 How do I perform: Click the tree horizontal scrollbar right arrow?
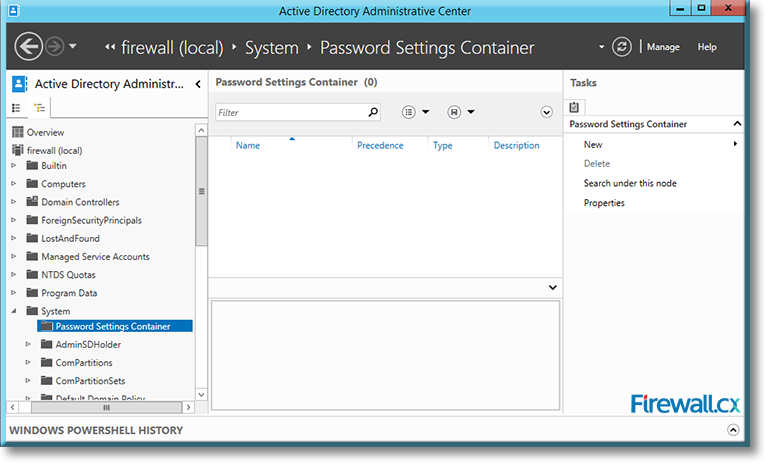point(189,407)
